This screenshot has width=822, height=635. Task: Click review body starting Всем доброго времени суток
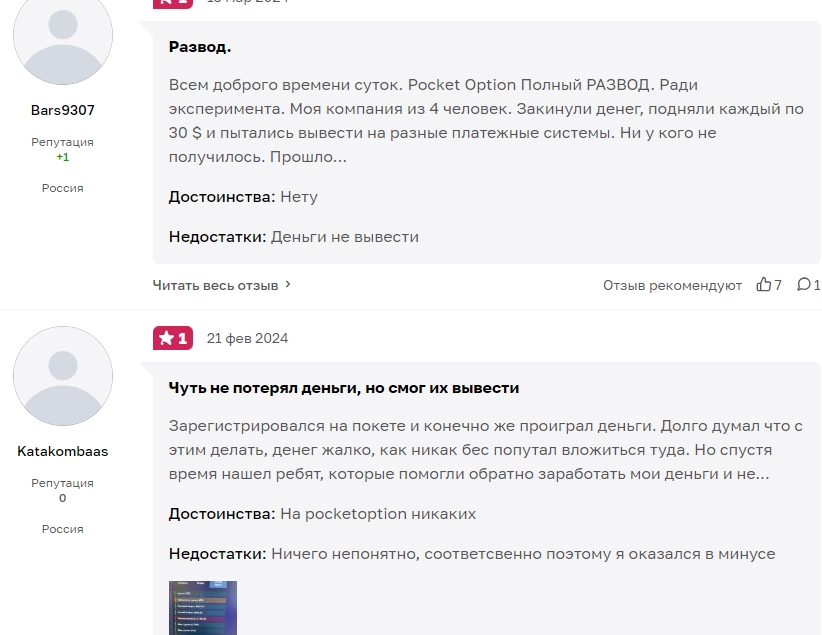click(486, 121)
